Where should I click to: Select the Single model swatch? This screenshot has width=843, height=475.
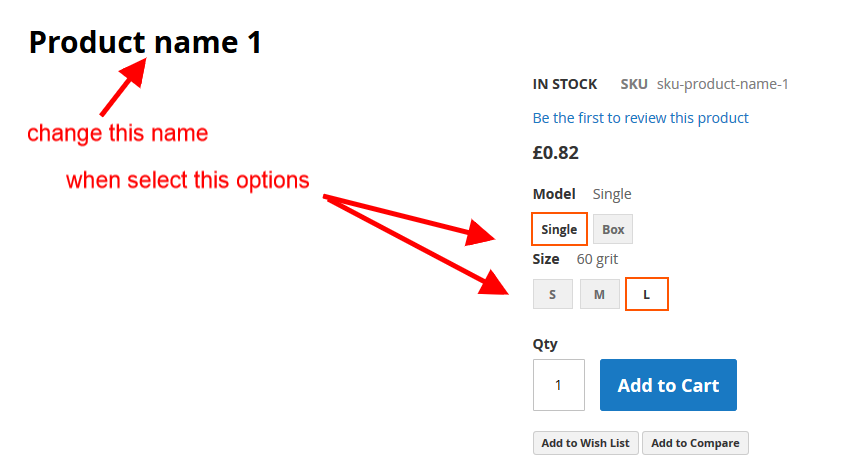pyautogui.click(x=559, y=229)
